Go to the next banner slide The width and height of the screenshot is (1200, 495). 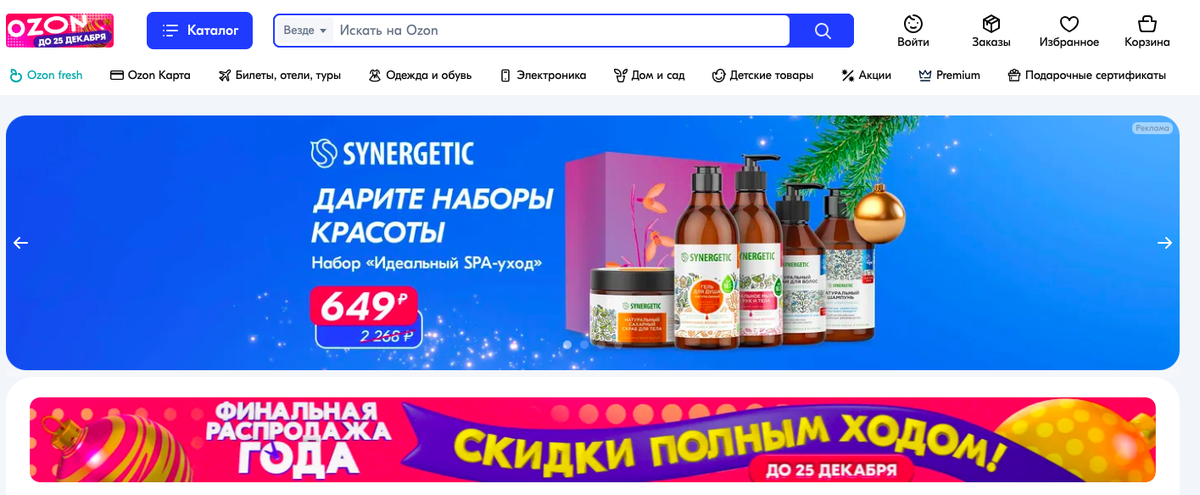[x=1165, y=243]
